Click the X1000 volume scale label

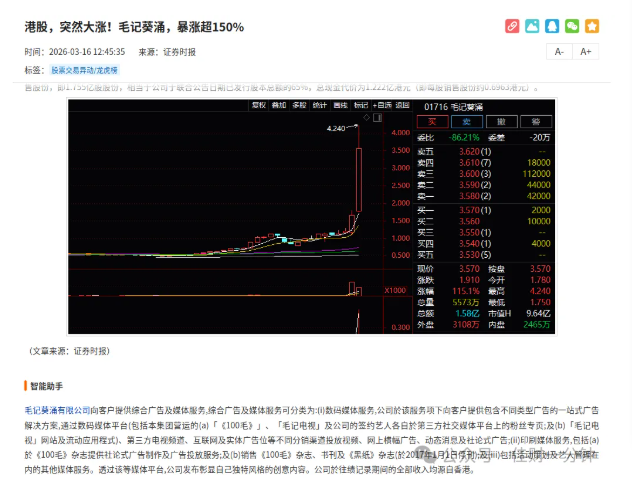pos(395,291)
